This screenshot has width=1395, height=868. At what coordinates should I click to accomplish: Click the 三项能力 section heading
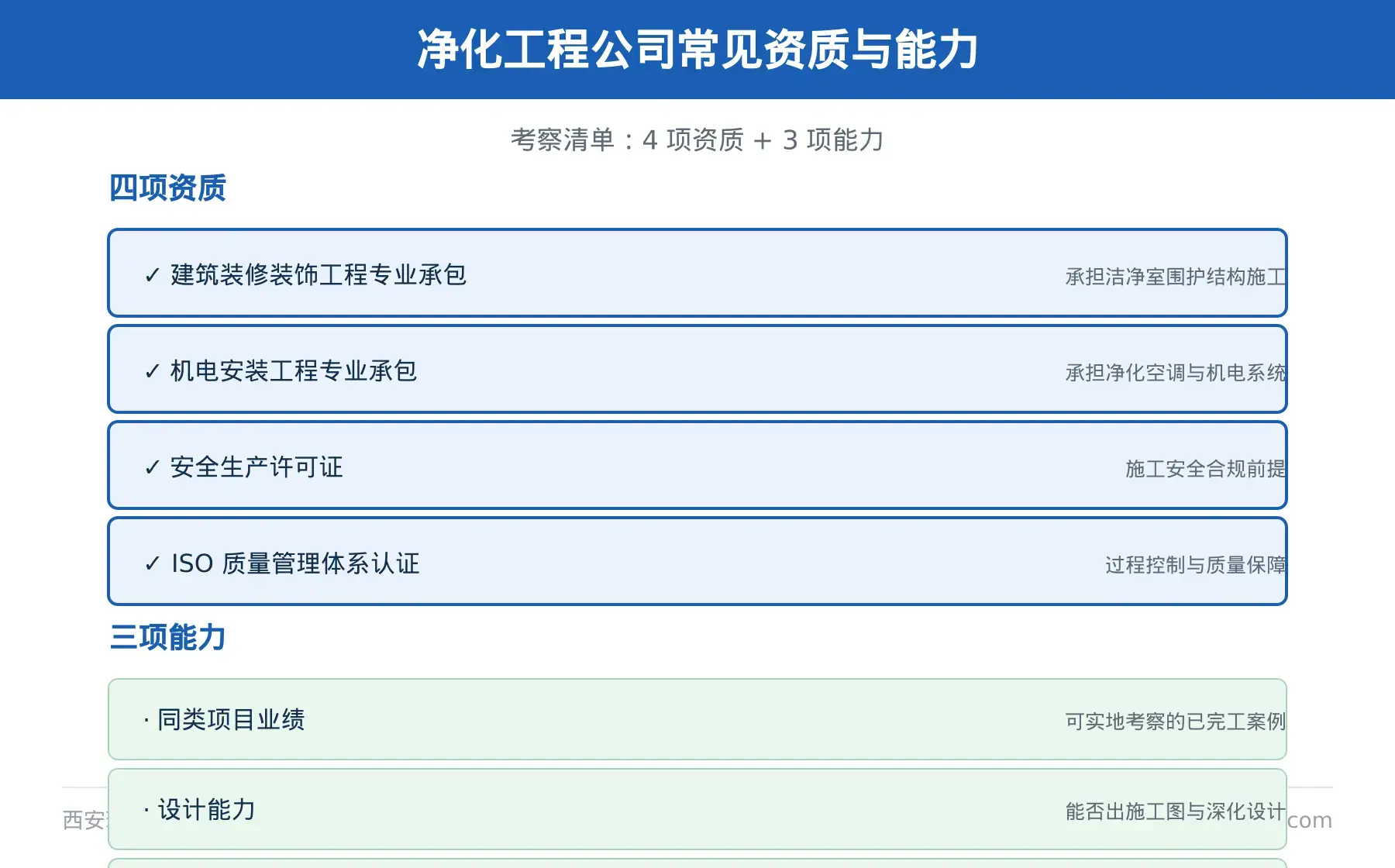pos(167,638)
